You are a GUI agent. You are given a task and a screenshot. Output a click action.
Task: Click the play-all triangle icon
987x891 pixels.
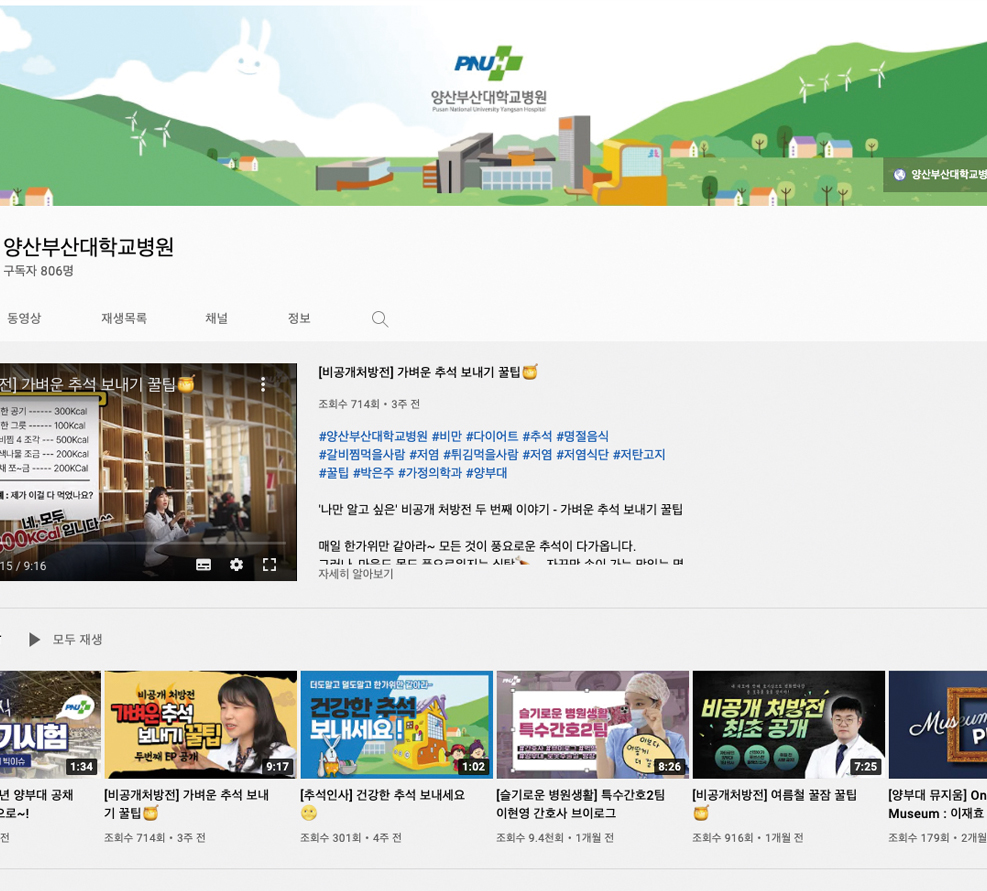[x=35, y=640]
